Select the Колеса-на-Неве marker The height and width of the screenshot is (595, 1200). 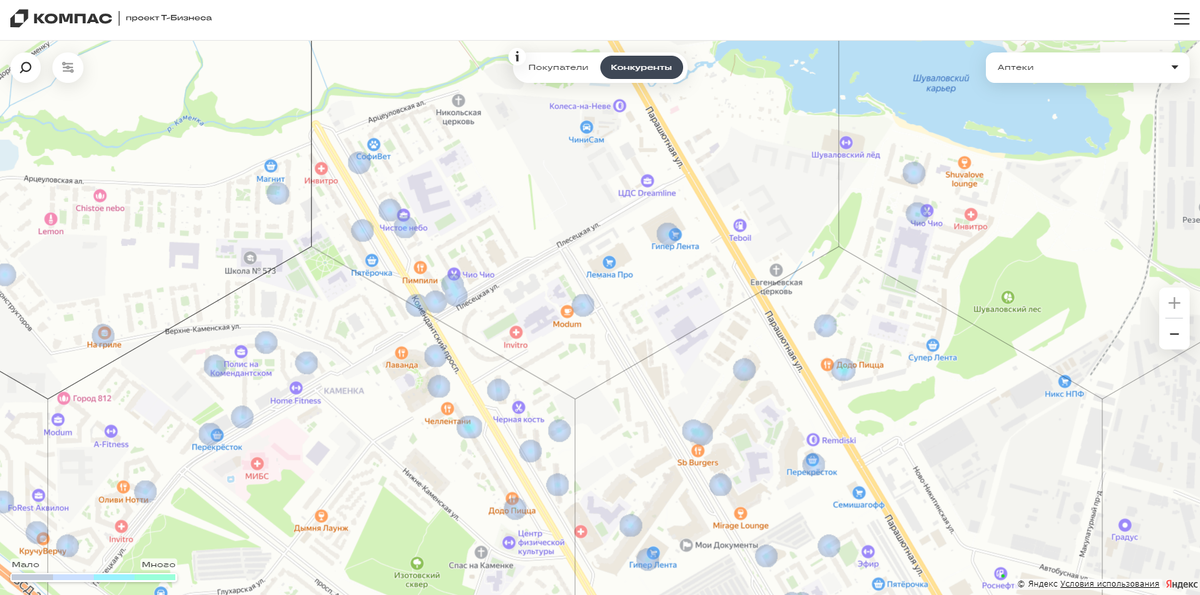pos(619,105)
